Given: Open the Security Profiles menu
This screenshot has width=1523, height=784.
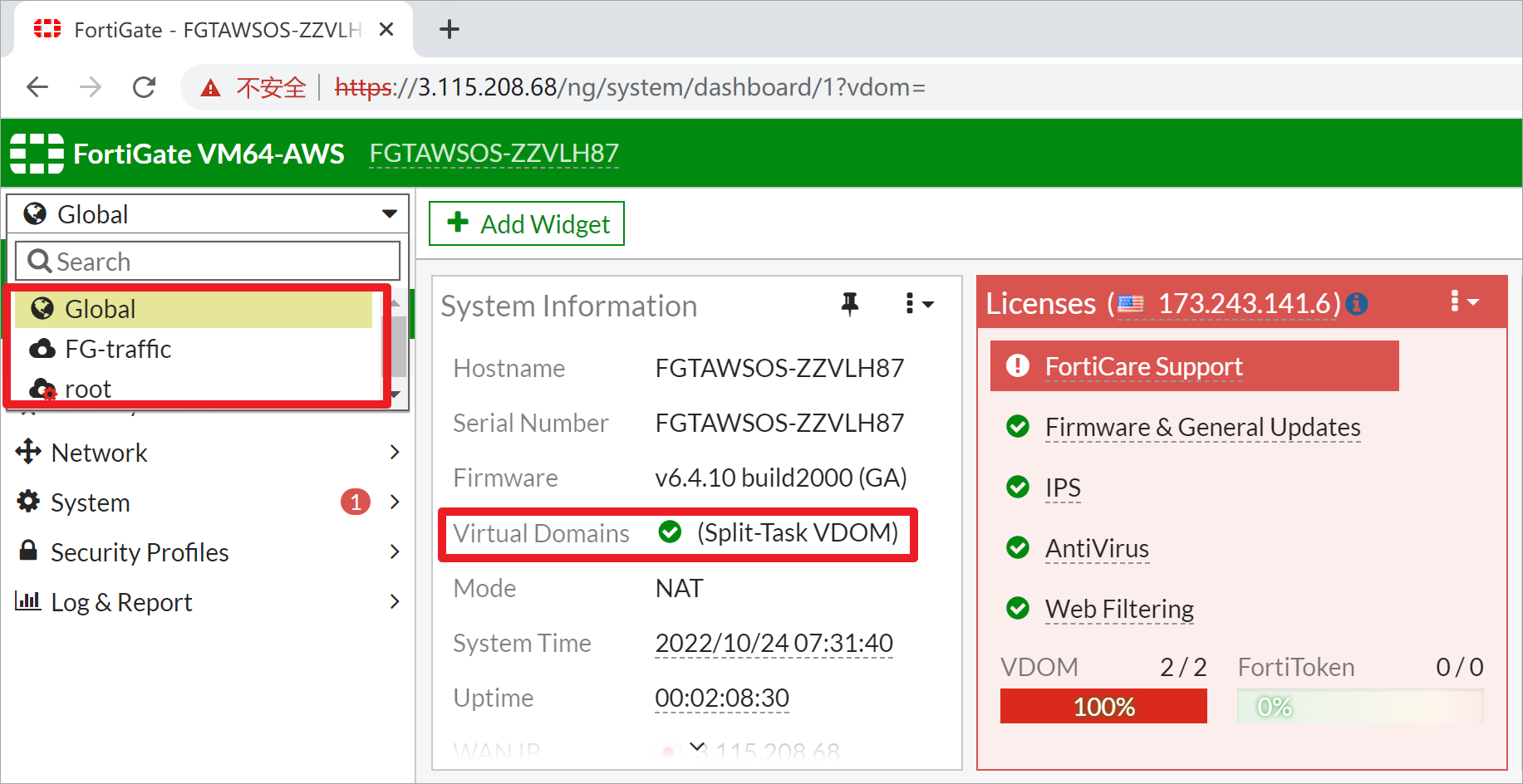Looking at the screenshot, I should [208, 552].
